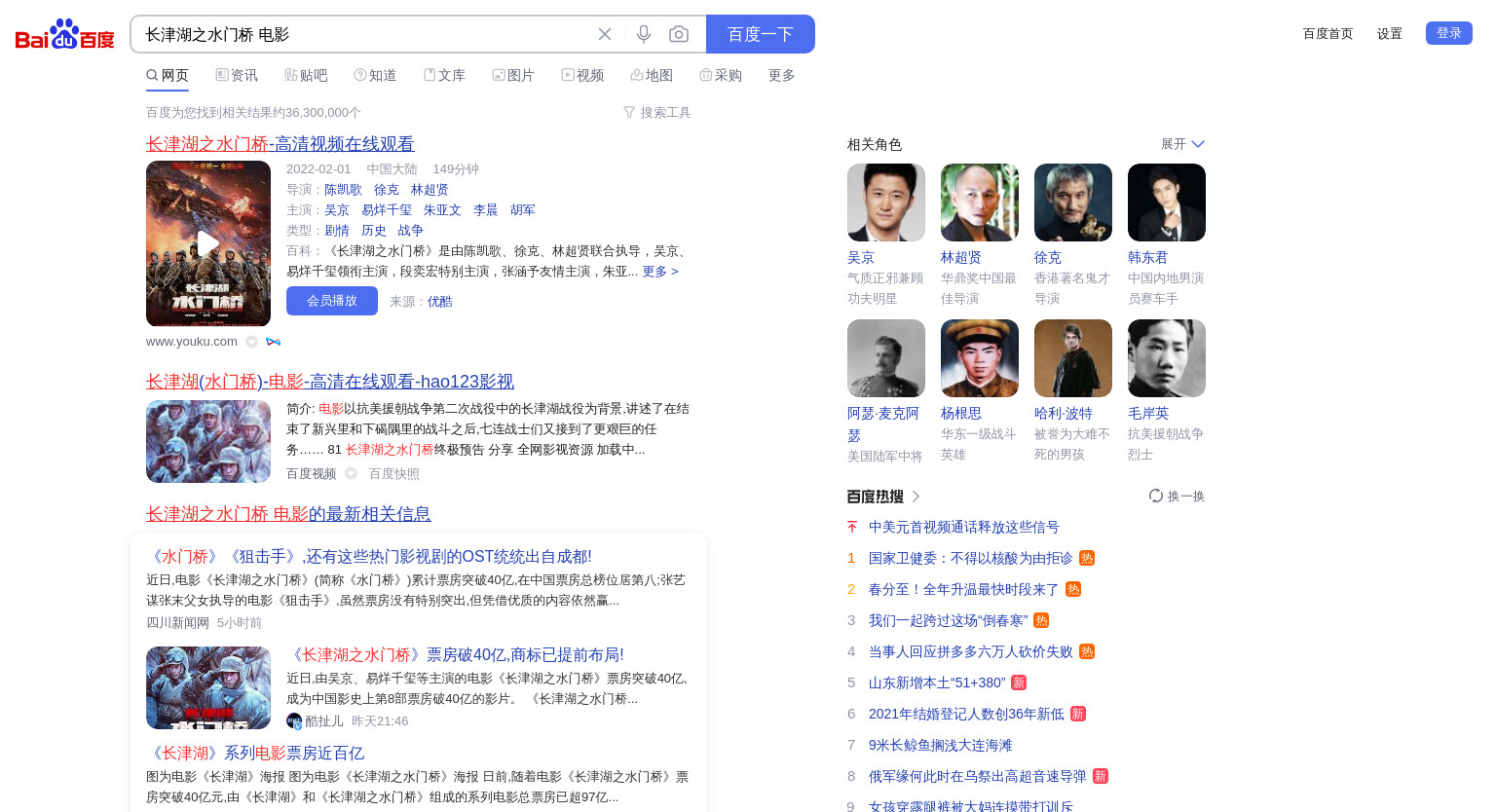Select genre 剧情 link
This screenshot has height=812, width=1496.
337,231
